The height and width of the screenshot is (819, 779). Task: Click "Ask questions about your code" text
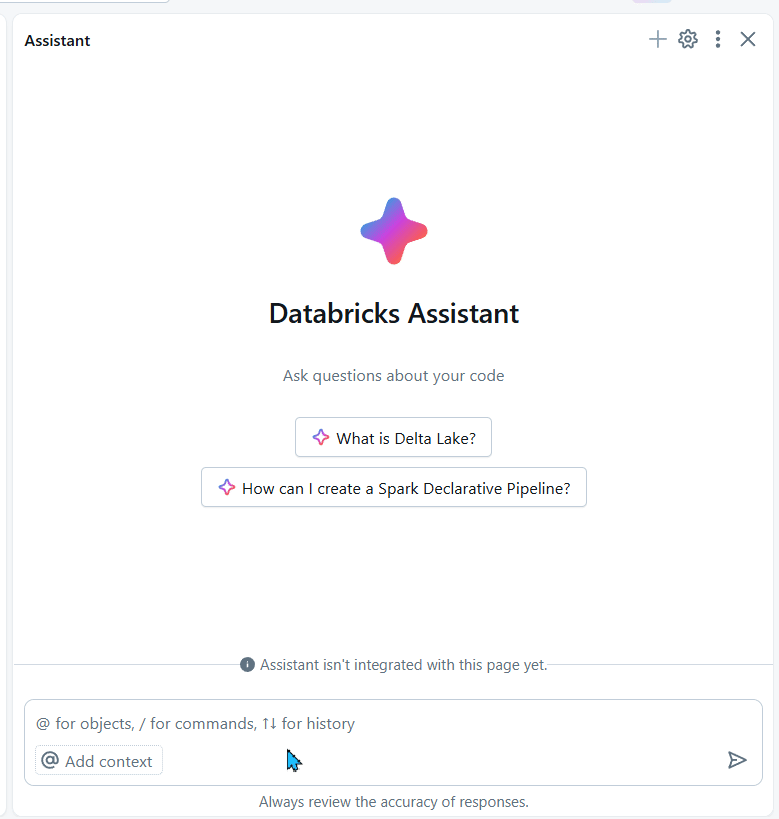pyautogui.click(x=394, y=376)
